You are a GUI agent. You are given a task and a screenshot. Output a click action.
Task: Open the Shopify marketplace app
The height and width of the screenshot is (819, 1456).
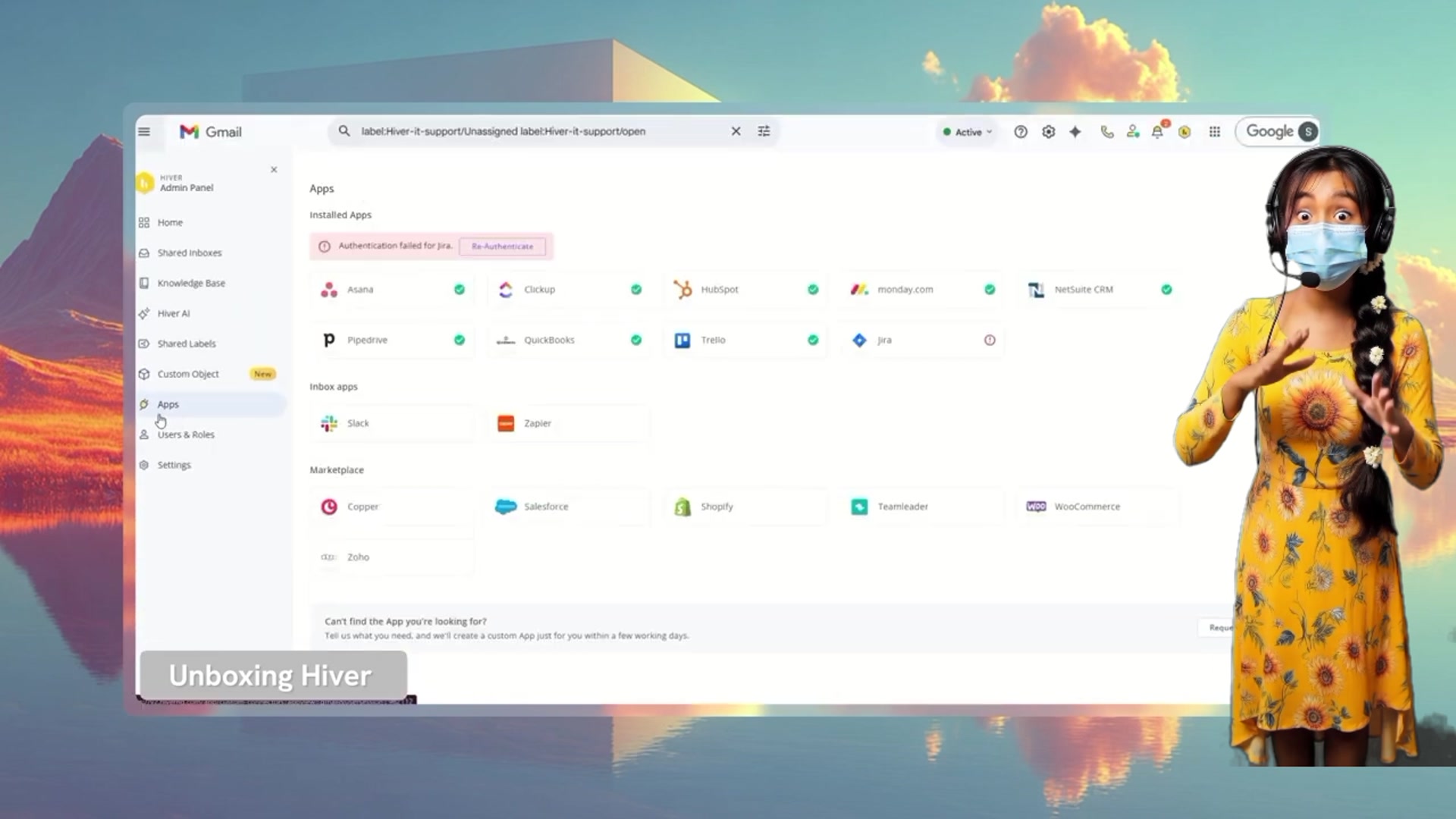745,507
